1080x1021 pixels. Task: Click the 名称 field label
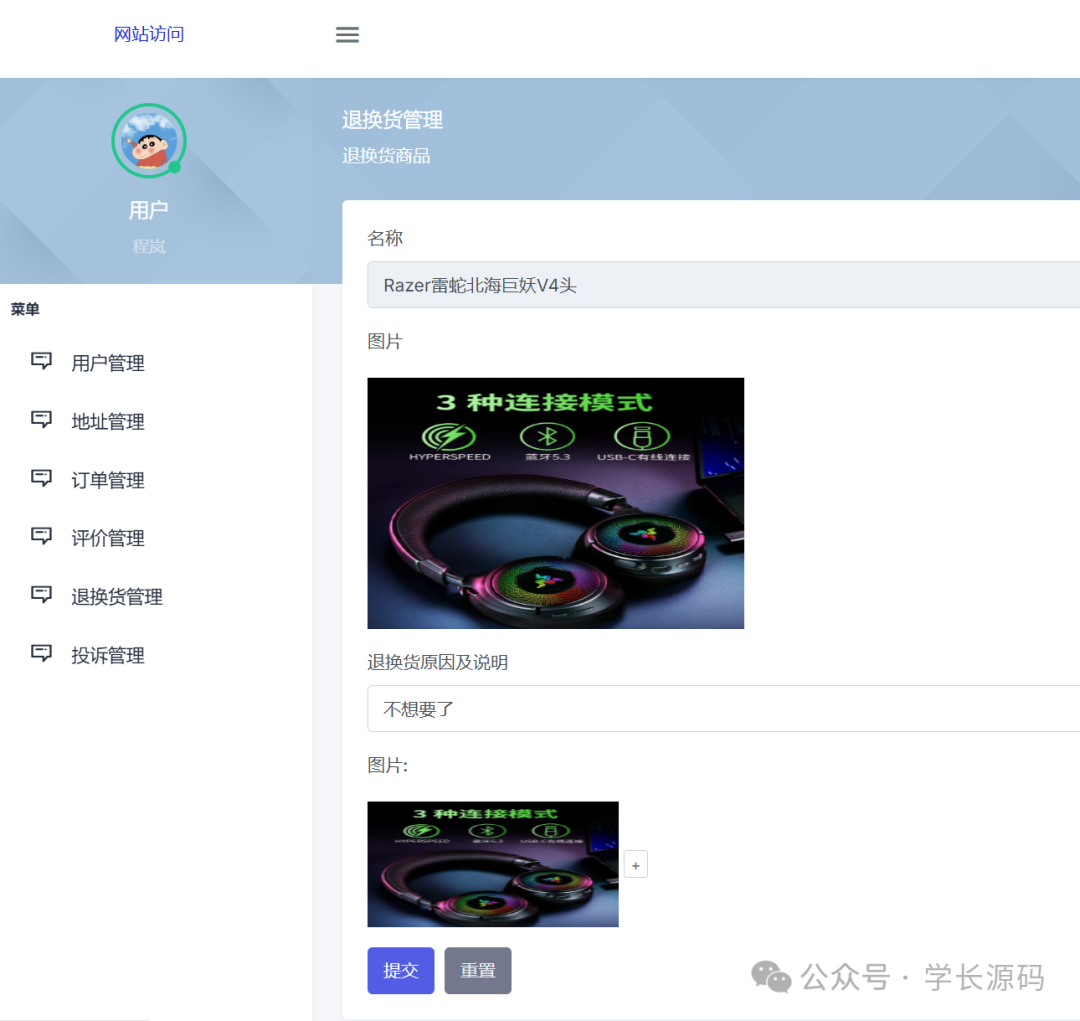pos(385,238)
